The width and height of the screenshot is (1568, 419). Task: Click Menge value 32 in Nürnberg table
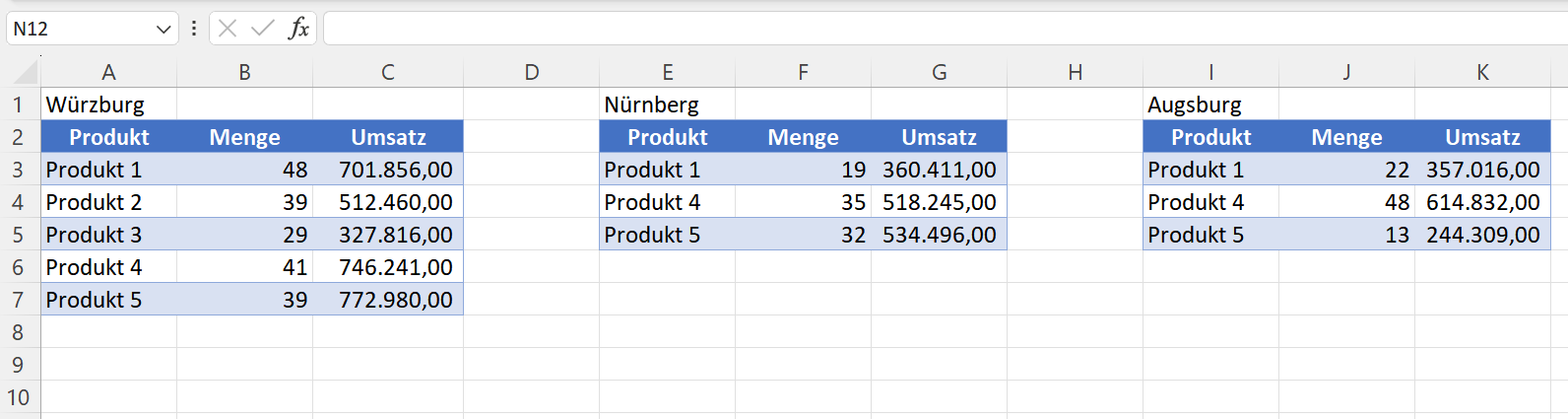coord(803,235)
